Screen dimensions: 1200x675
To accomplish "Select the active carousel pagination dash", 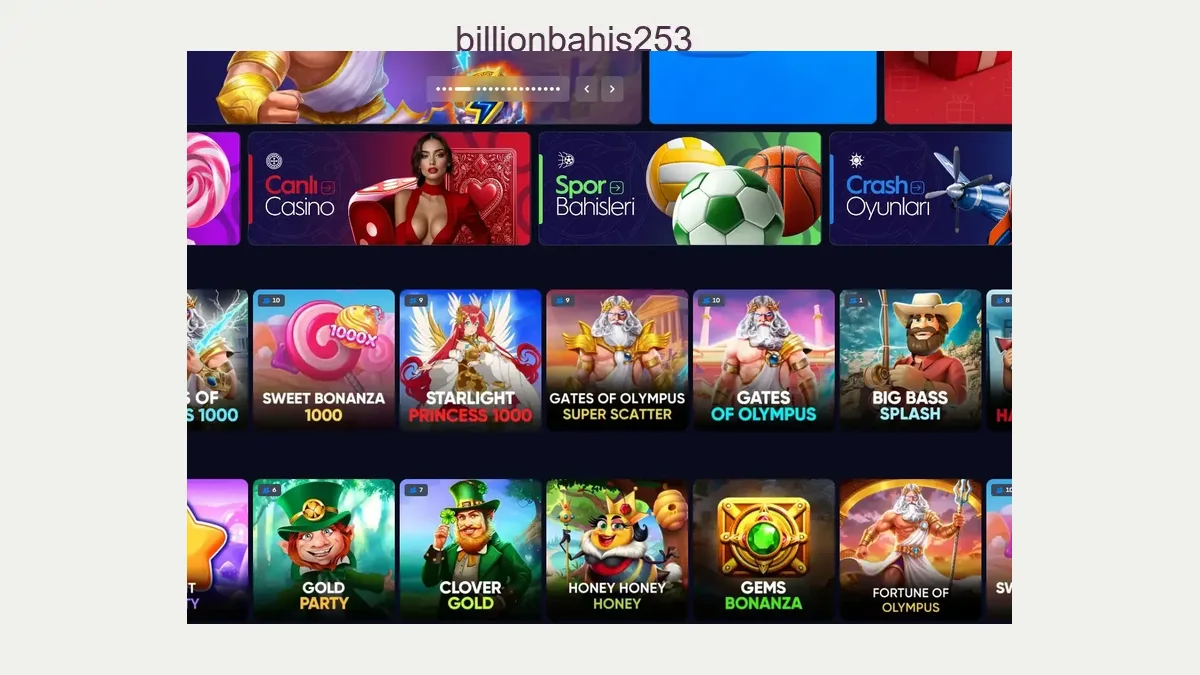I will [x=462, y=89].
